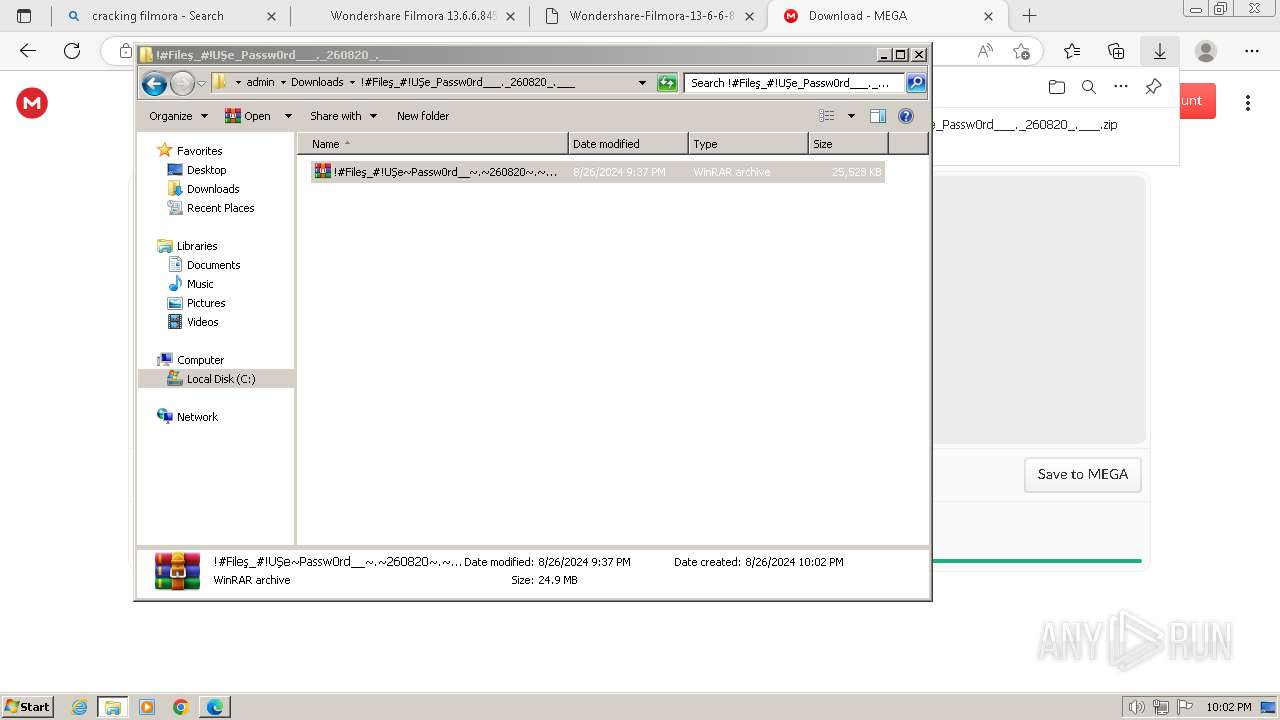Image resolution: width=1280 pixels, height=720 pixels.
Task: Click Open in the Explorer toolbar
Action: [x=248, y=116]
